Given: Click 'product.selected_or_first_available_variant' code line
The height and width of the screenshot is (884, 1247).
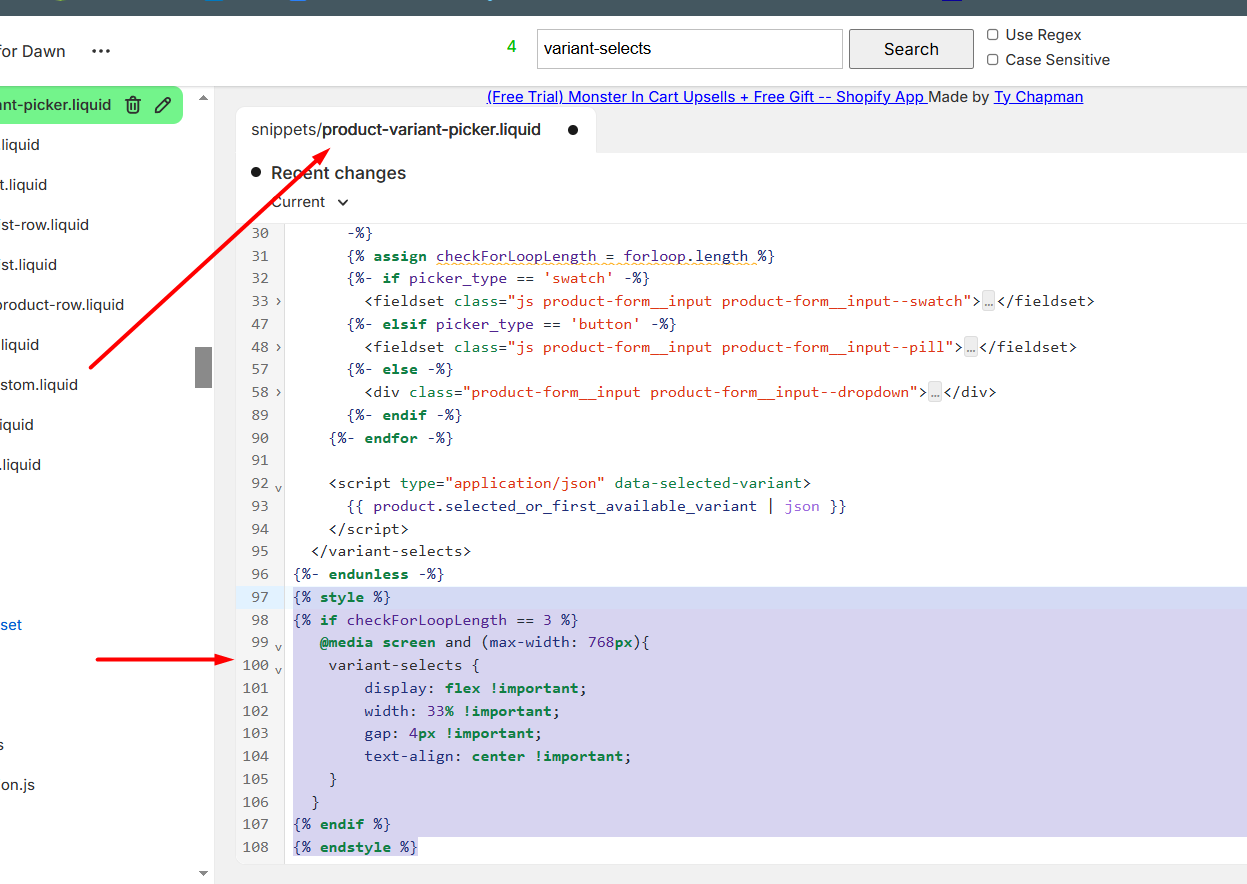Looking at the screenshot, I should click(597, 506).
